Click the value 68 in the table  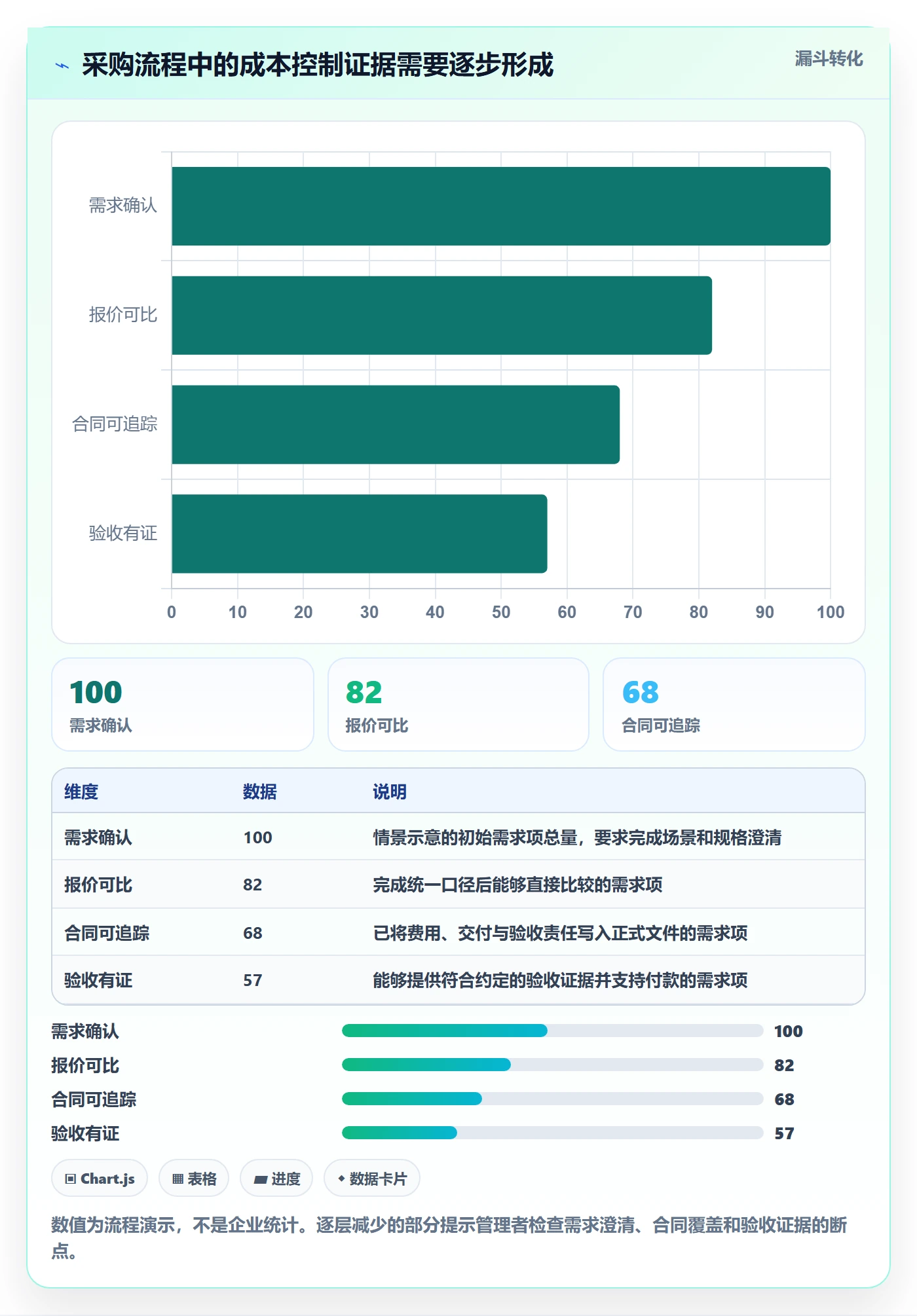click(253, 933)
